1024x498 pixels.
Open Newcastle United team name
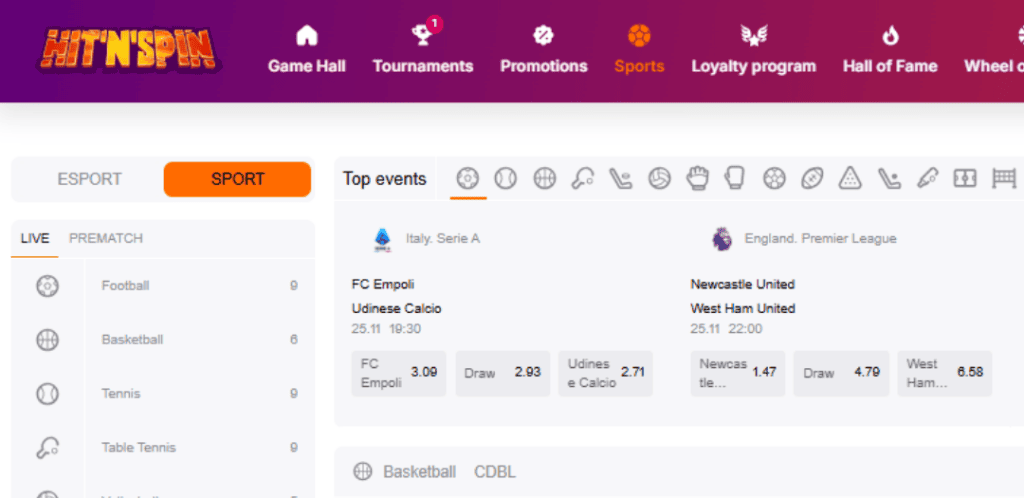pos(743,285)
